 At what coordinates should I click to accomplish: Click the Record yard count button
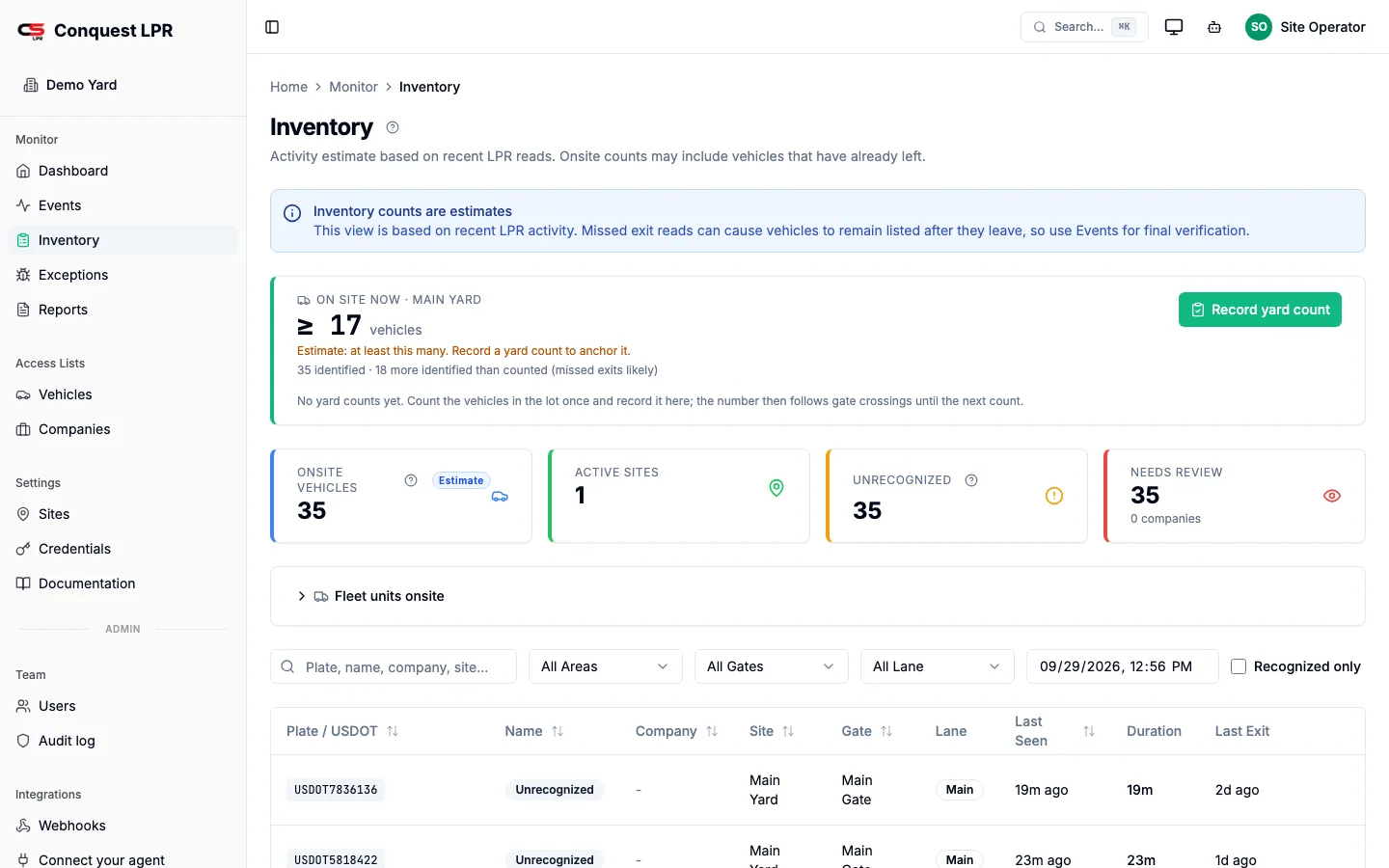(x=1260, y=310)
